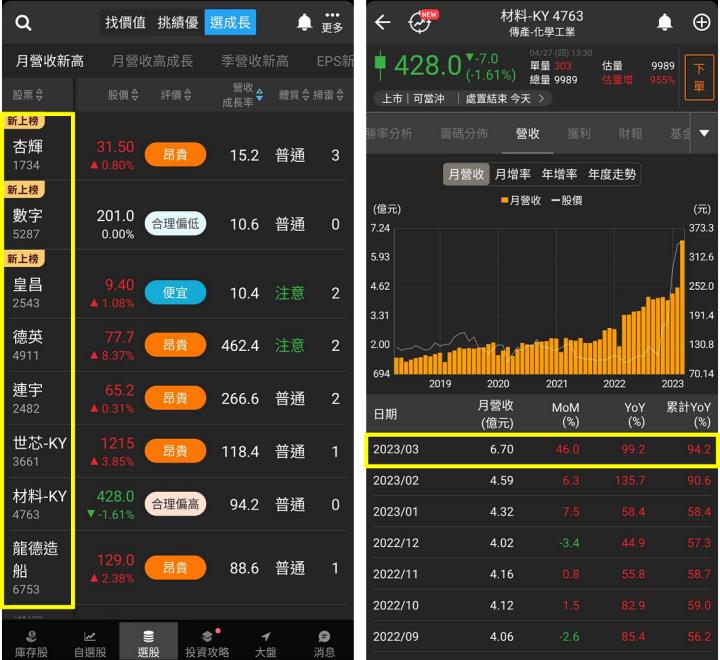Tap the tallest 2023 revenue bar
This screenshot has height=660, width=720.
click(x=682, y=307)
